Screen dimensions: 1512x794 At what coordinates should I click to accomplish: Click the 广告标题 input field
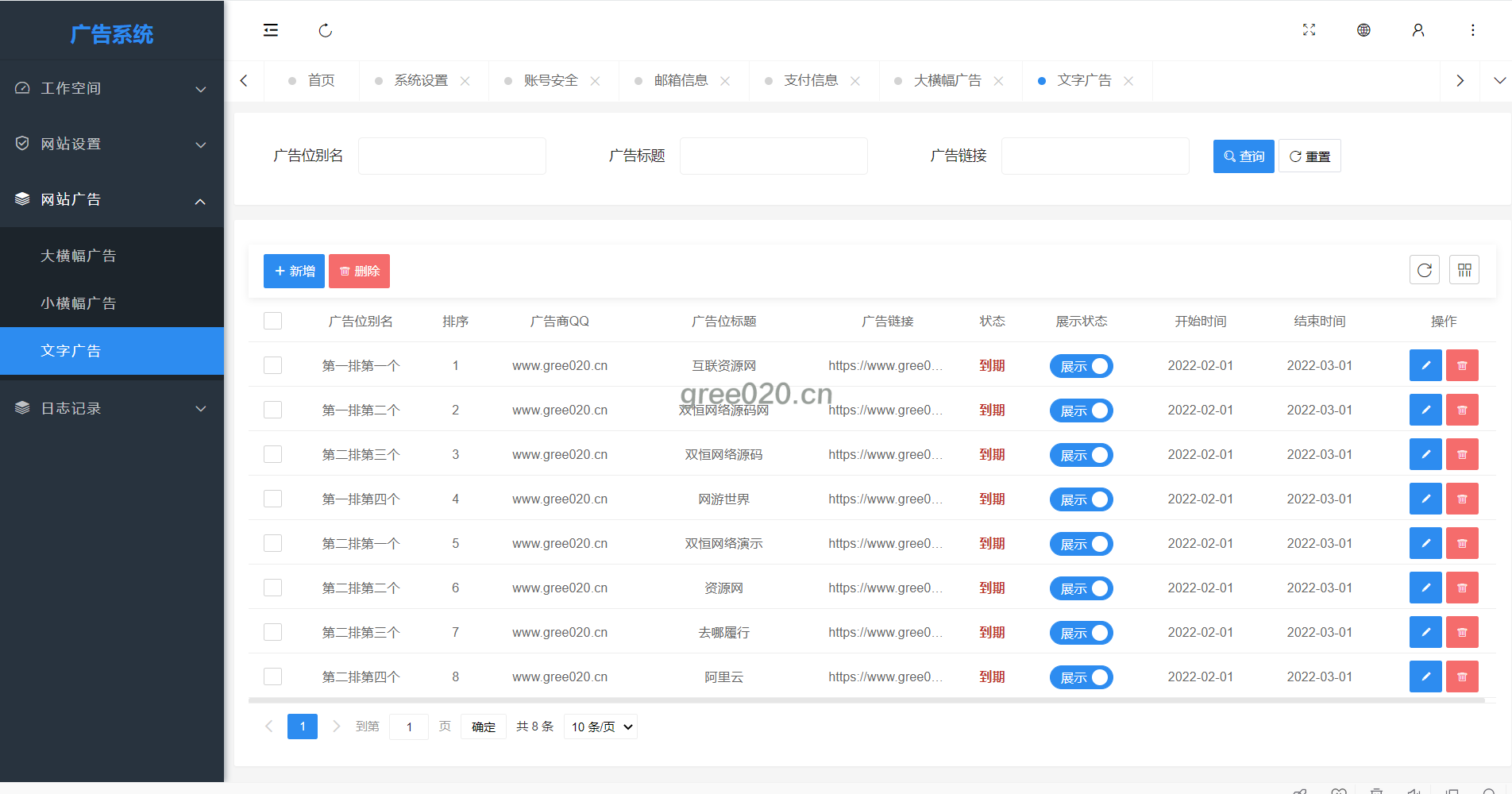point(773,156)
